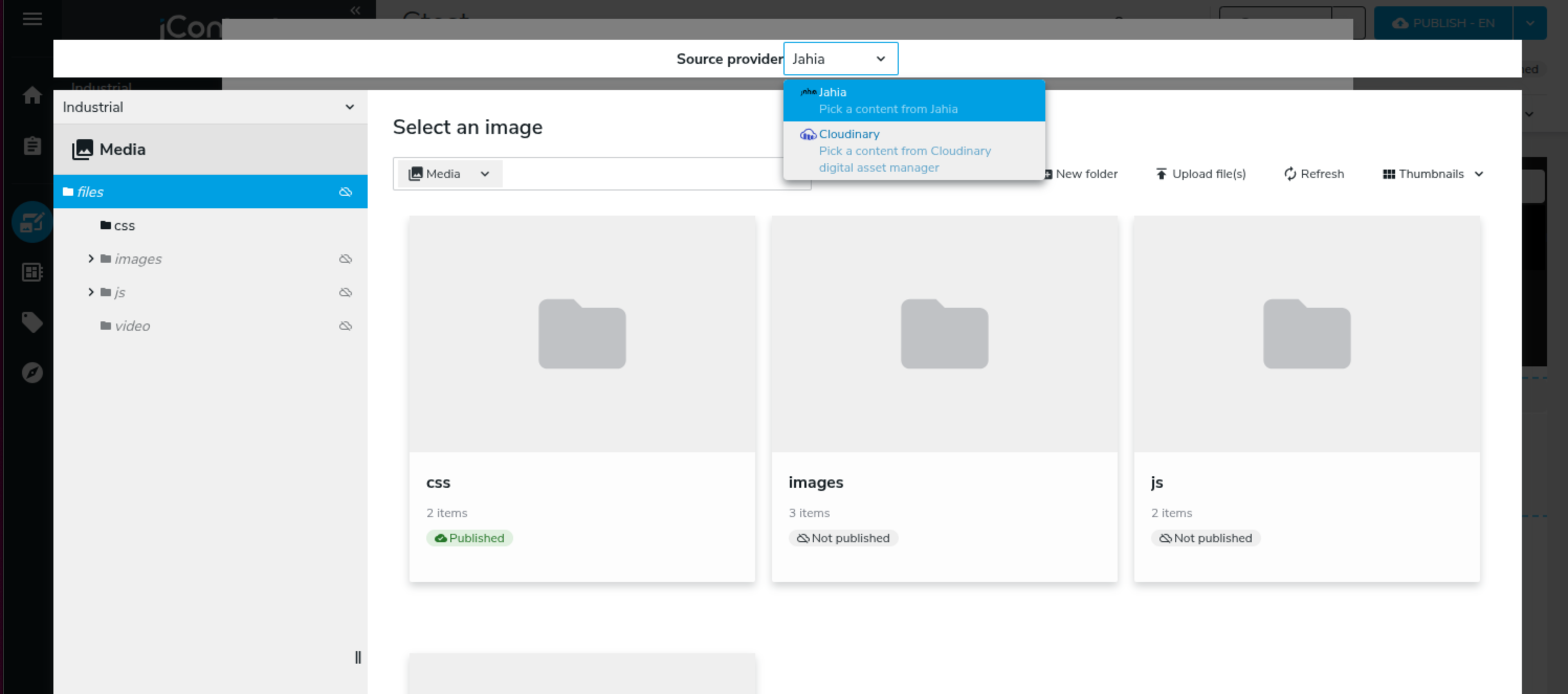The height and width of the screenshot is (694, 1568).
Task: Click the home icon in left sidebar
Action: (x=32, y=95)
